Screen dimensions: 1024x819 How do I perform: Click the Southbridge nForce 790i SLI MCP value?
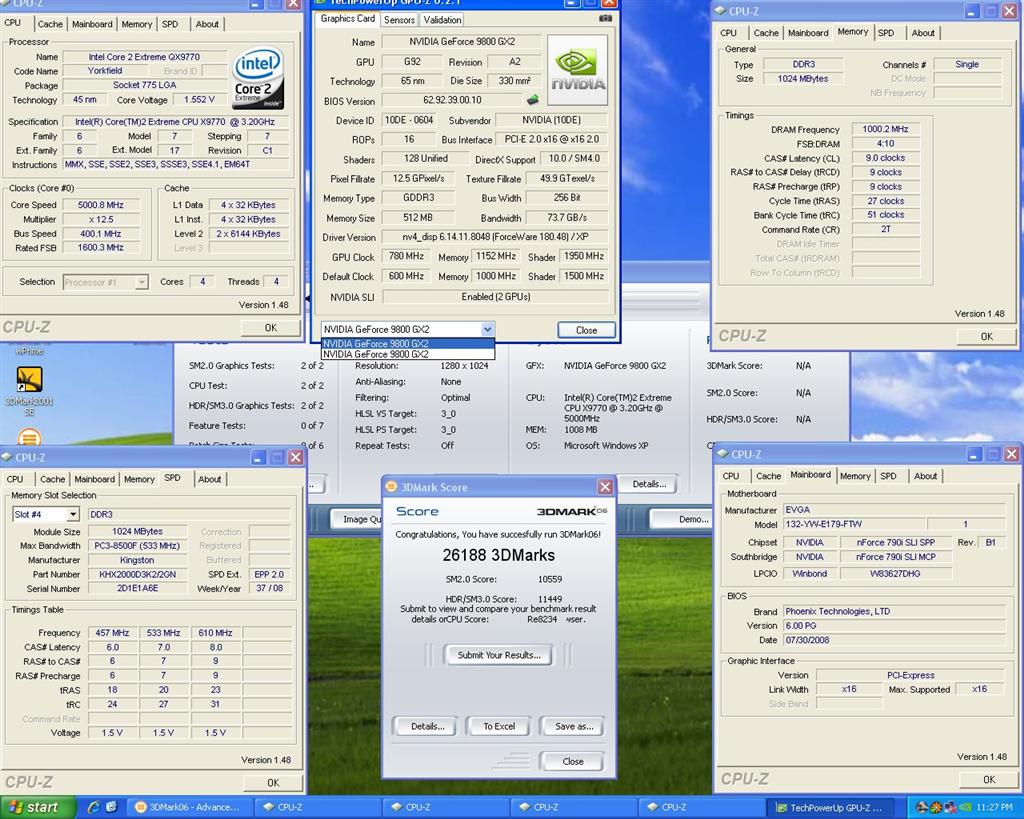point(895,556)
